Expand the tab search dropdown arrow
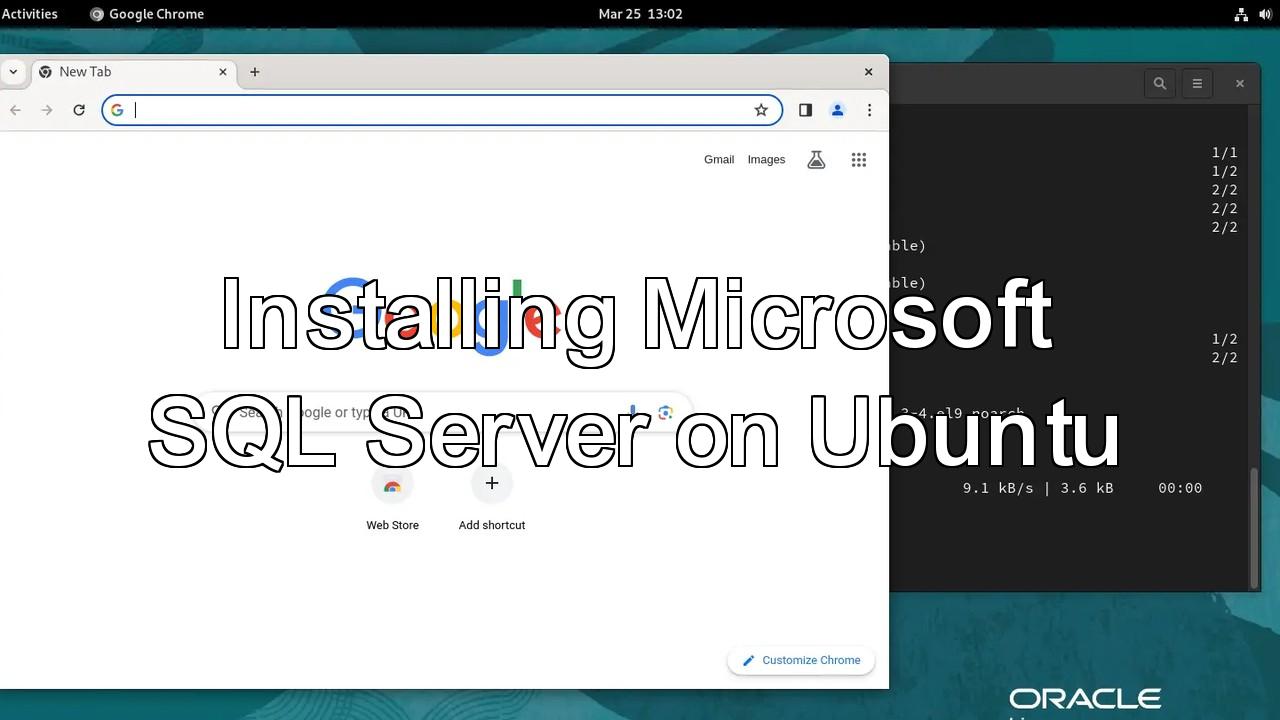Screen dimensions: 1280x720 coord(13,72)
